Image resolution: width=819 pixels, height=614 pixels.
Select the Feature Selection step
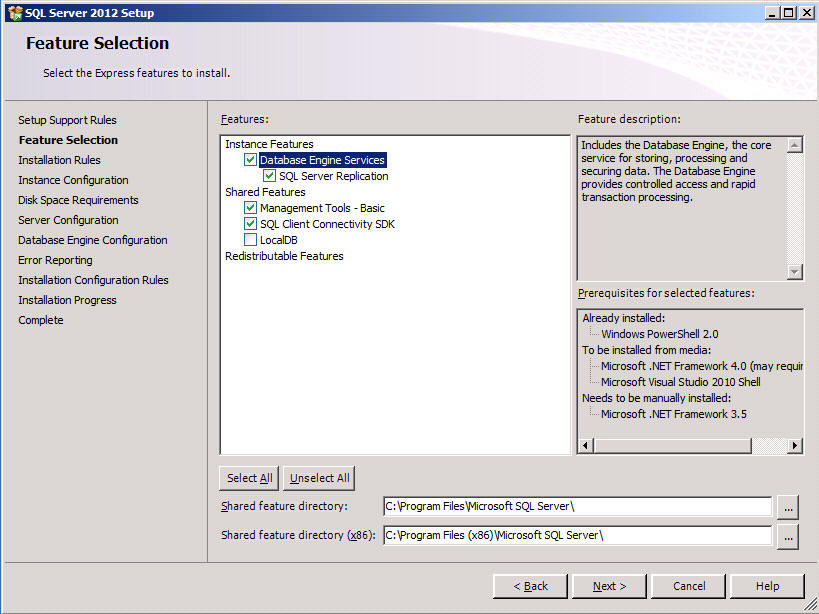pos(68,140)
